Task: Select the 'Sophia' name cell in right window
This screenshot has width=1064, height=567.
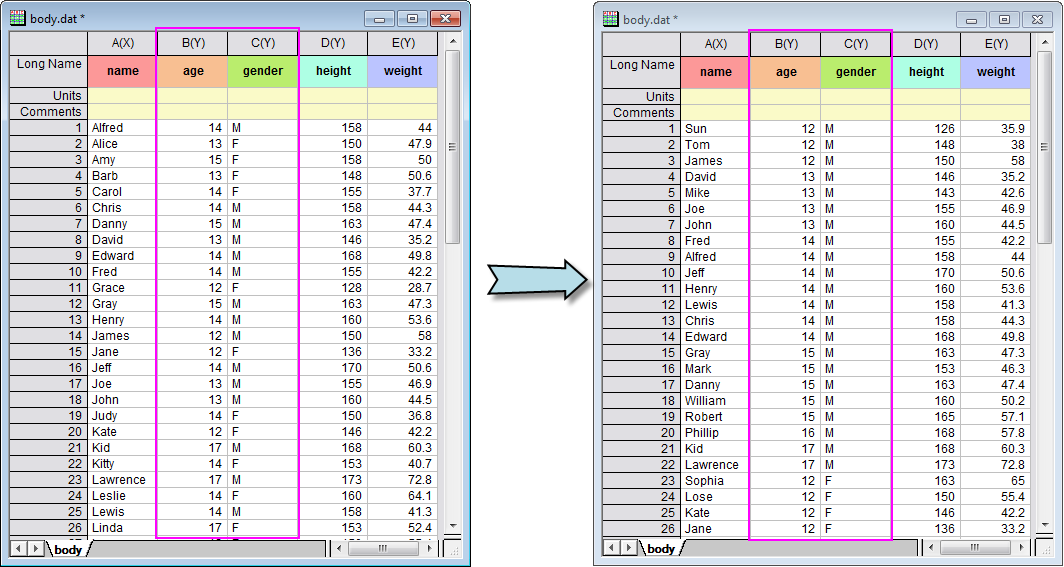Action: point(716,481)
